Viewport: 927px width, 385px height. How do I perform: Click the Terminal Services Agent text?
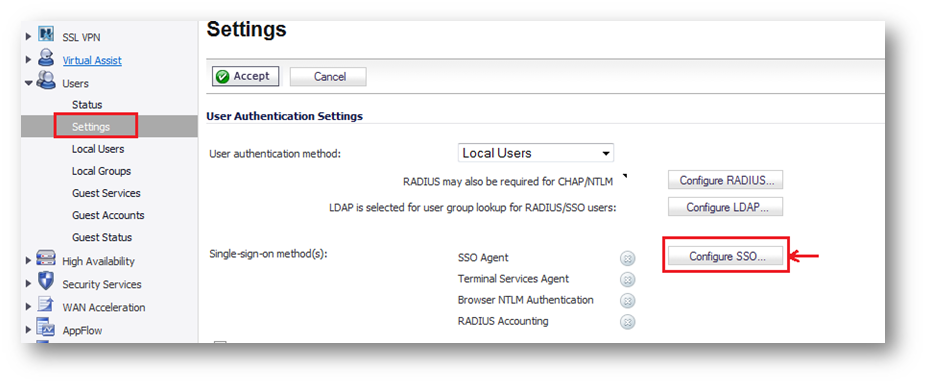tap(513, 279)
